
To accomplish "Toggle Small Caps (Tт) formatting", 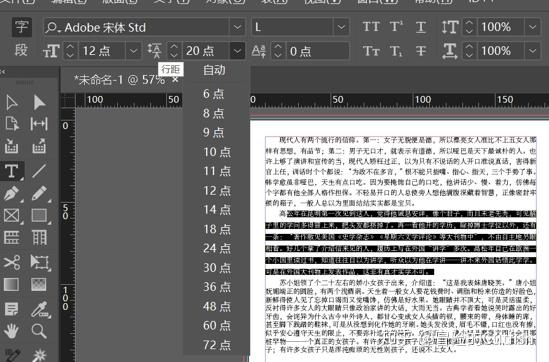I will (x=371, y=51).
